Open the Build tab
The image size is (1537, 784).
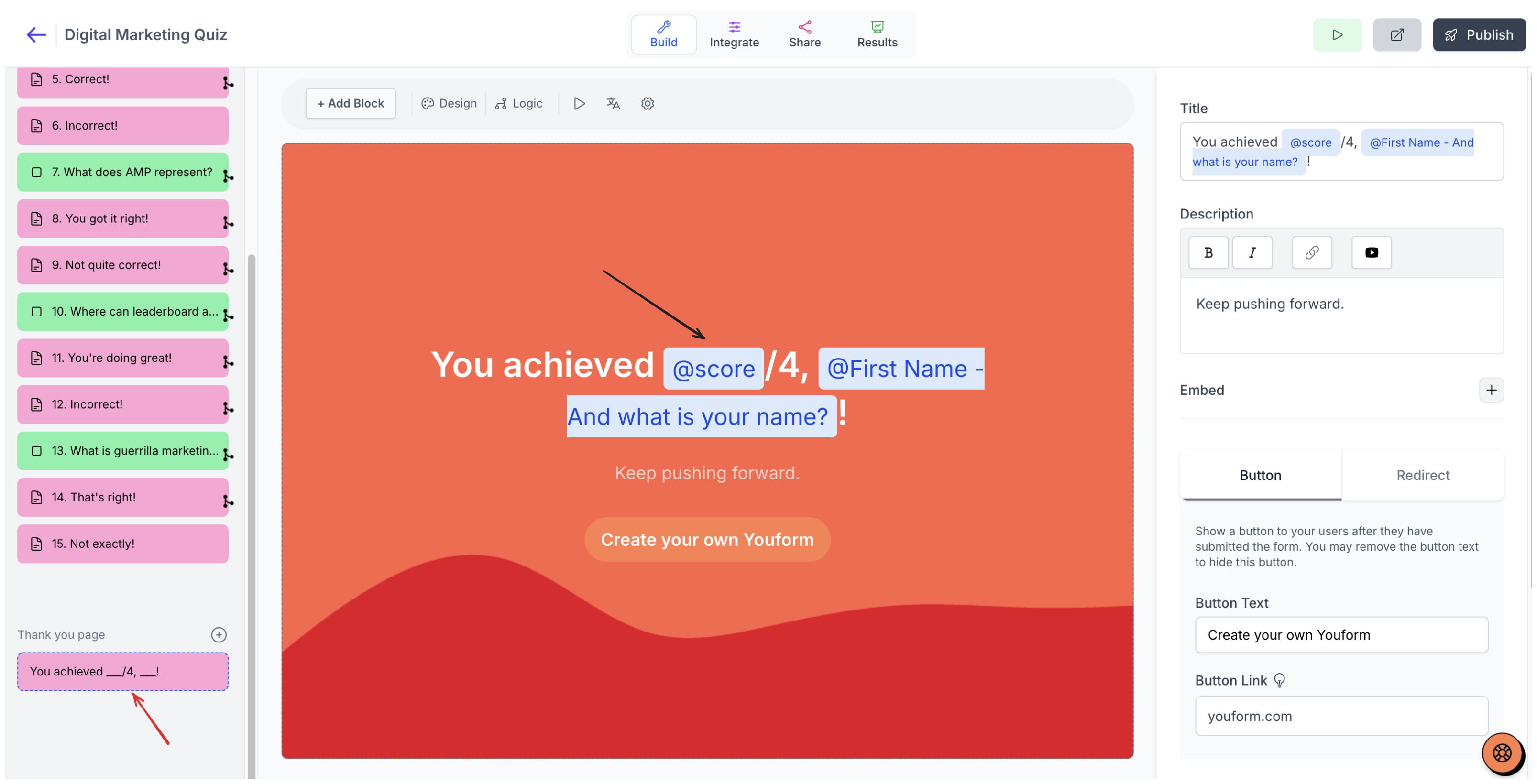[663, 34]
